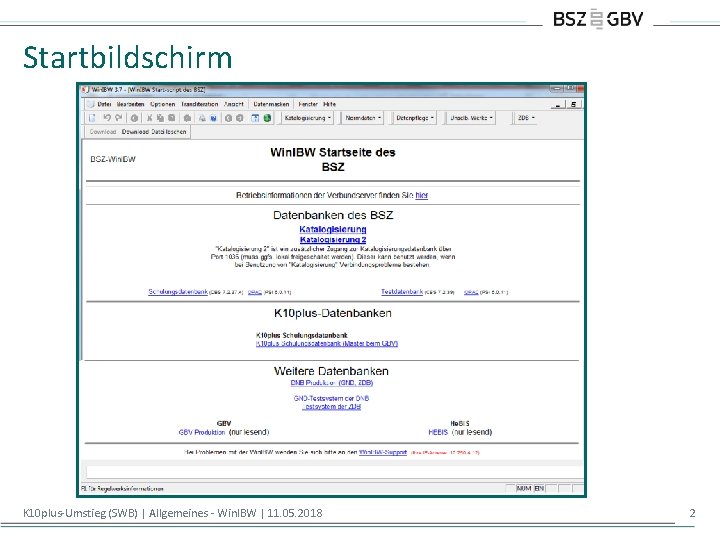Click the Paste clipboard icon
This screenshot has width=720, height=540.
[x=171, y=118]
